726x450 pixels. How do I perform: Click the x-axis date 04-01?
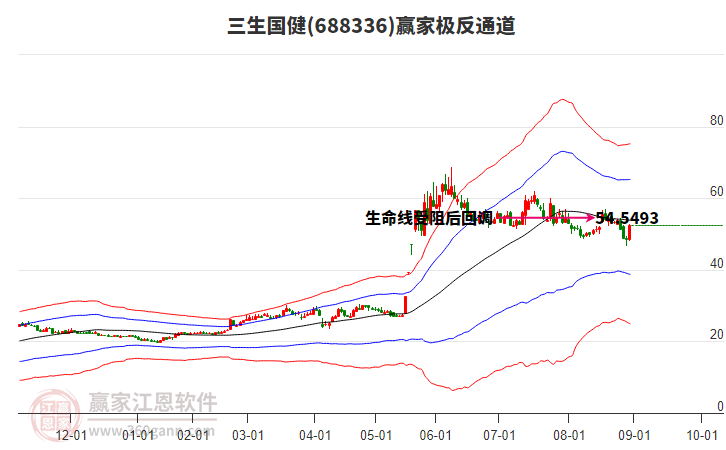315,436
